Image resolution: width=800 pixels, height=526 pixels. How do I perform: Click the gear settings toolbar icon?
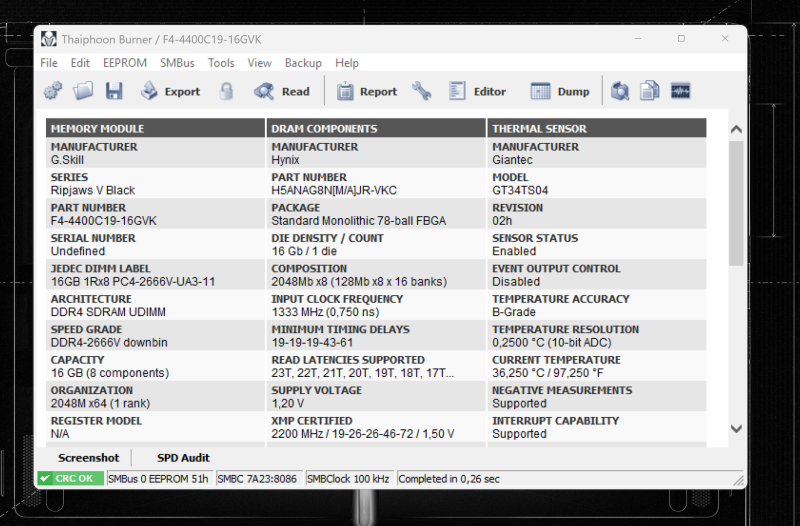(x=53, y=91)
